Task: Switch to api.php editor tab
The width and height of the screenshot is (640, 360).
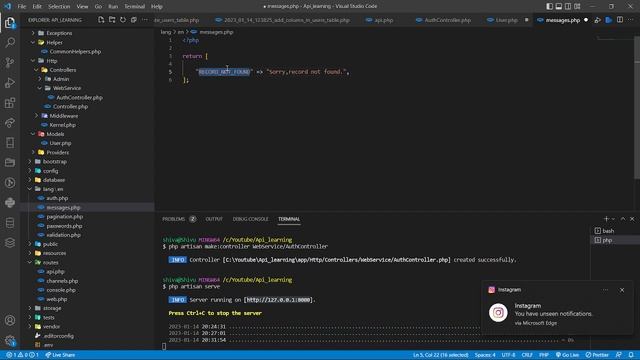Action: 383,20
